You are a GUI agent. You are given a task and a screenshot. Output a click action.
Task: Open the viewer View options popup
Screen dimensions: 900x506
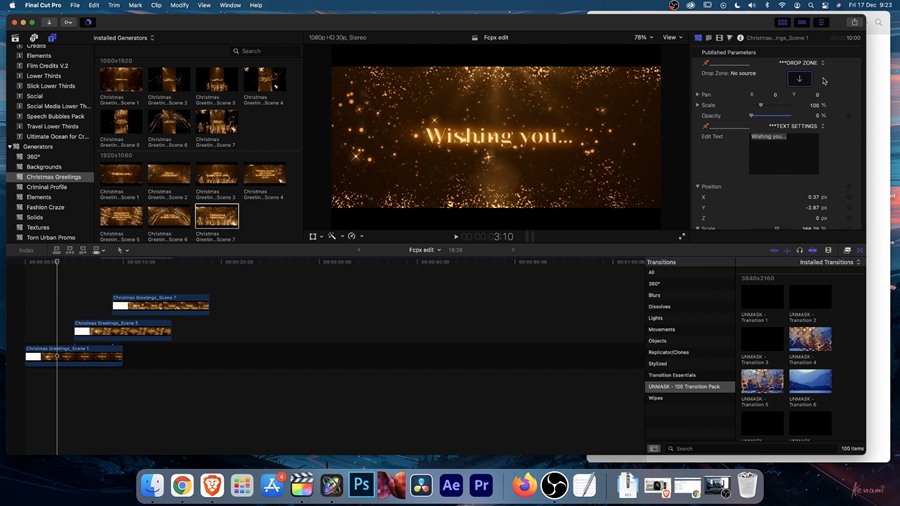(673, 38)
